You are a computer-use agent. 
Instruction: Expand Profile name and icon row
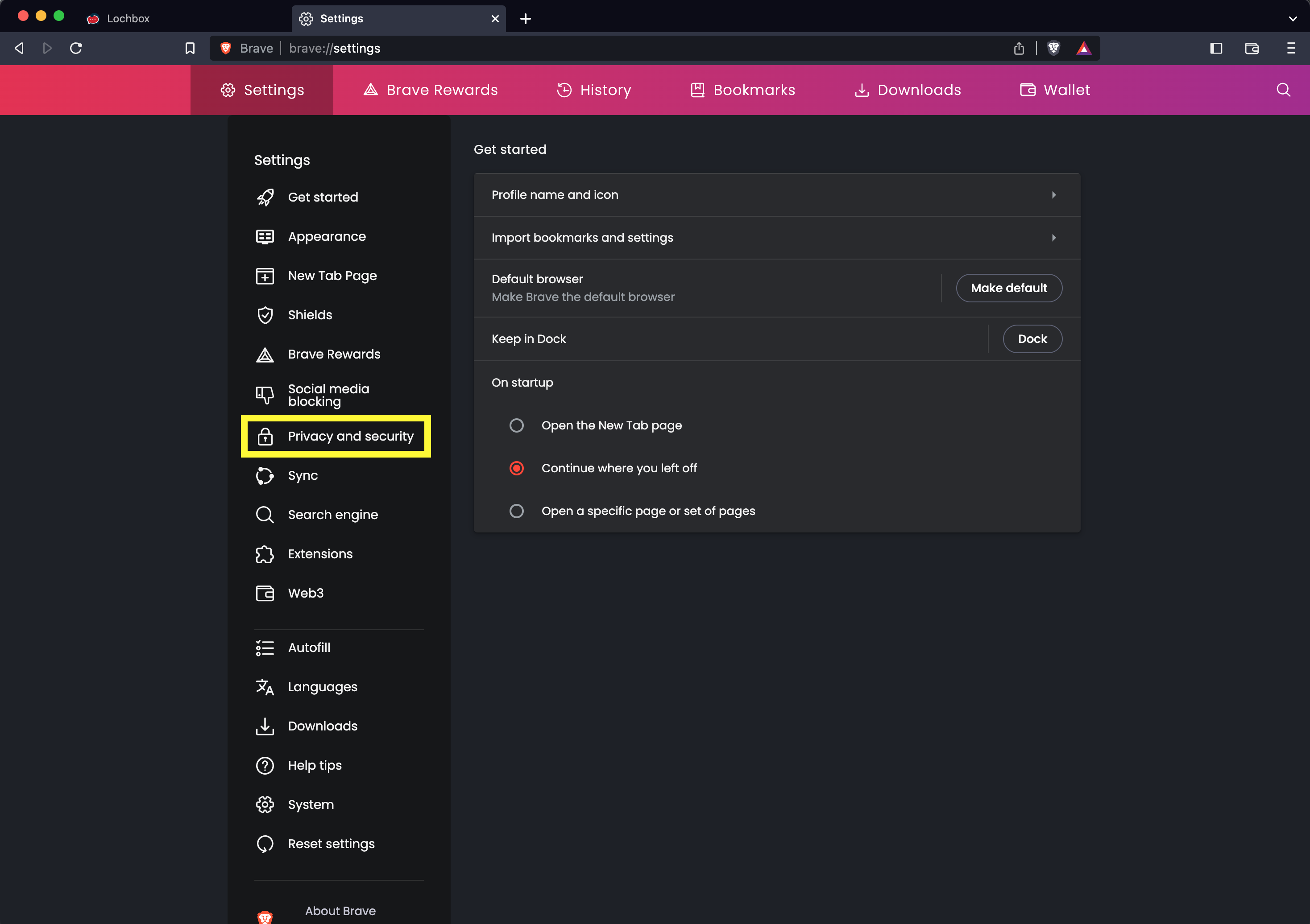[776, 195]
